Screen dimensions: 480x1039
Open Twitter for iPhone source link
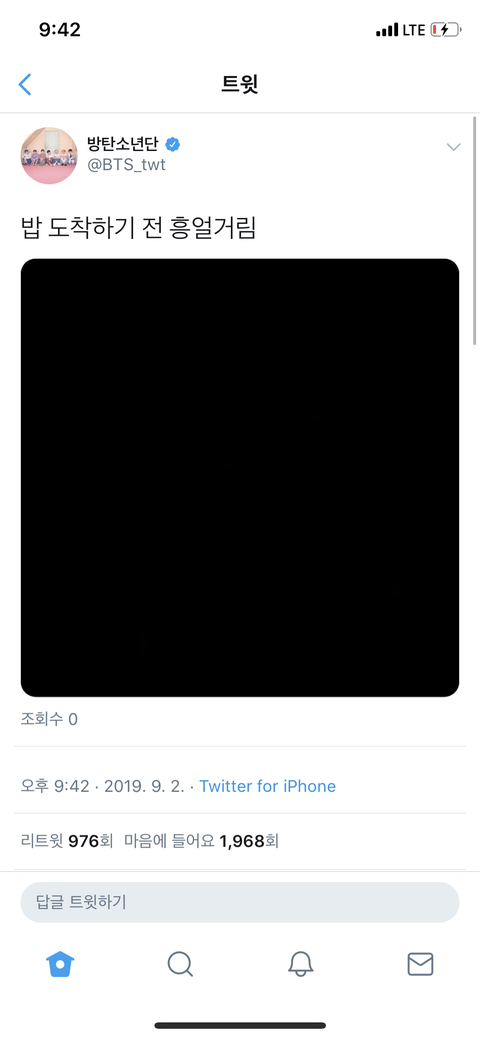tap(268, 787)
